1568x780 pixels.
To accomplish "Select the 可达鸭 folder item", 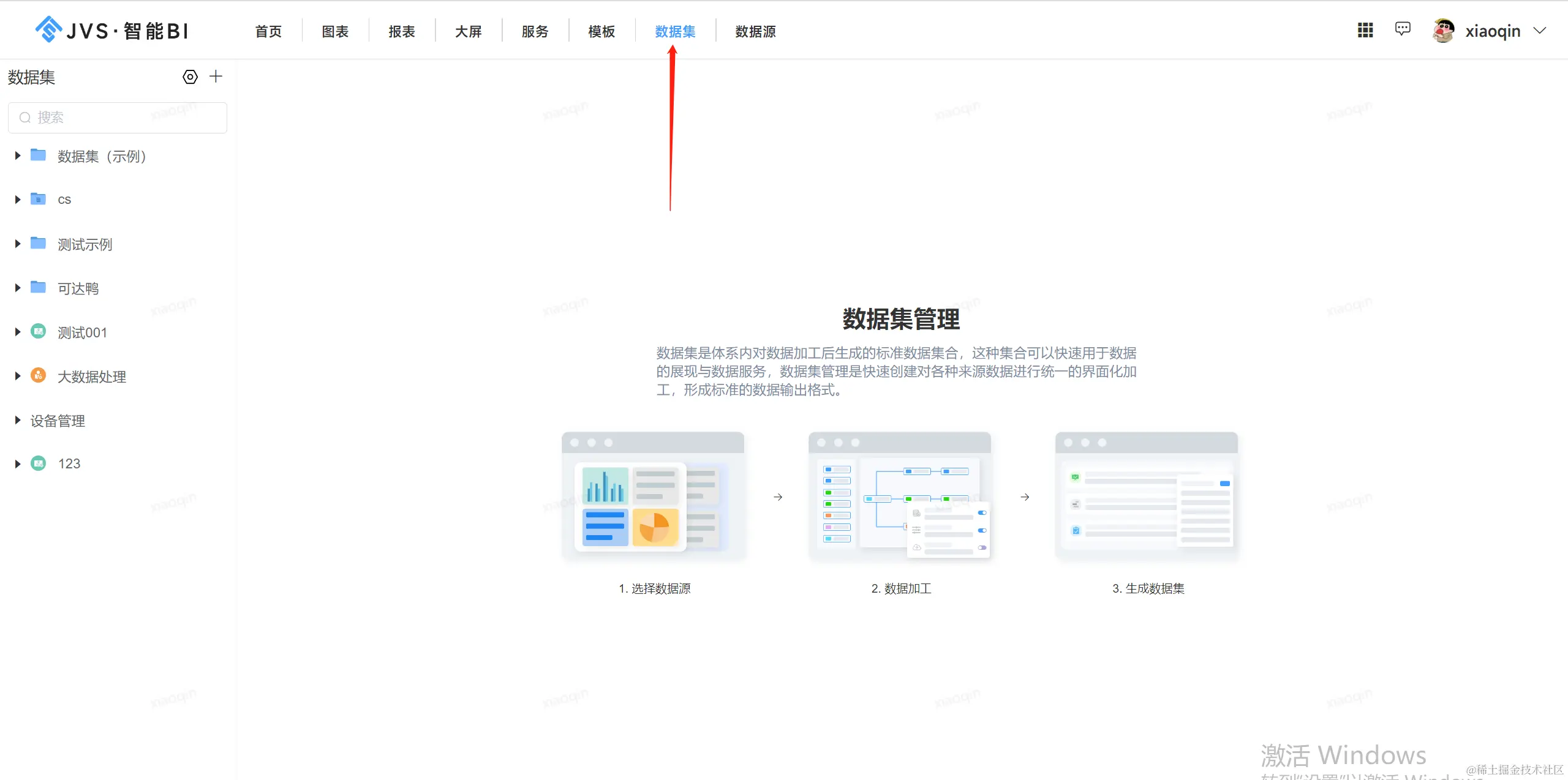I will (x=78, y=288).
